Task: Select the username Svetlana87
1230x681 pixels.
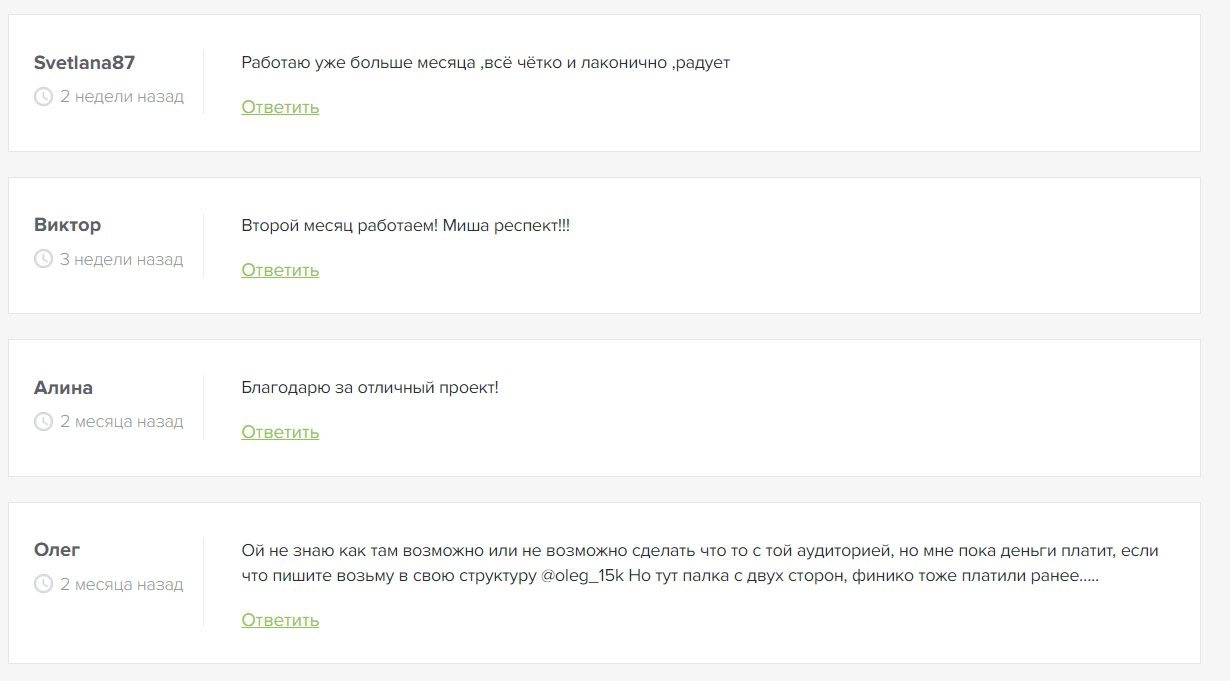Action: coord(84,63)
